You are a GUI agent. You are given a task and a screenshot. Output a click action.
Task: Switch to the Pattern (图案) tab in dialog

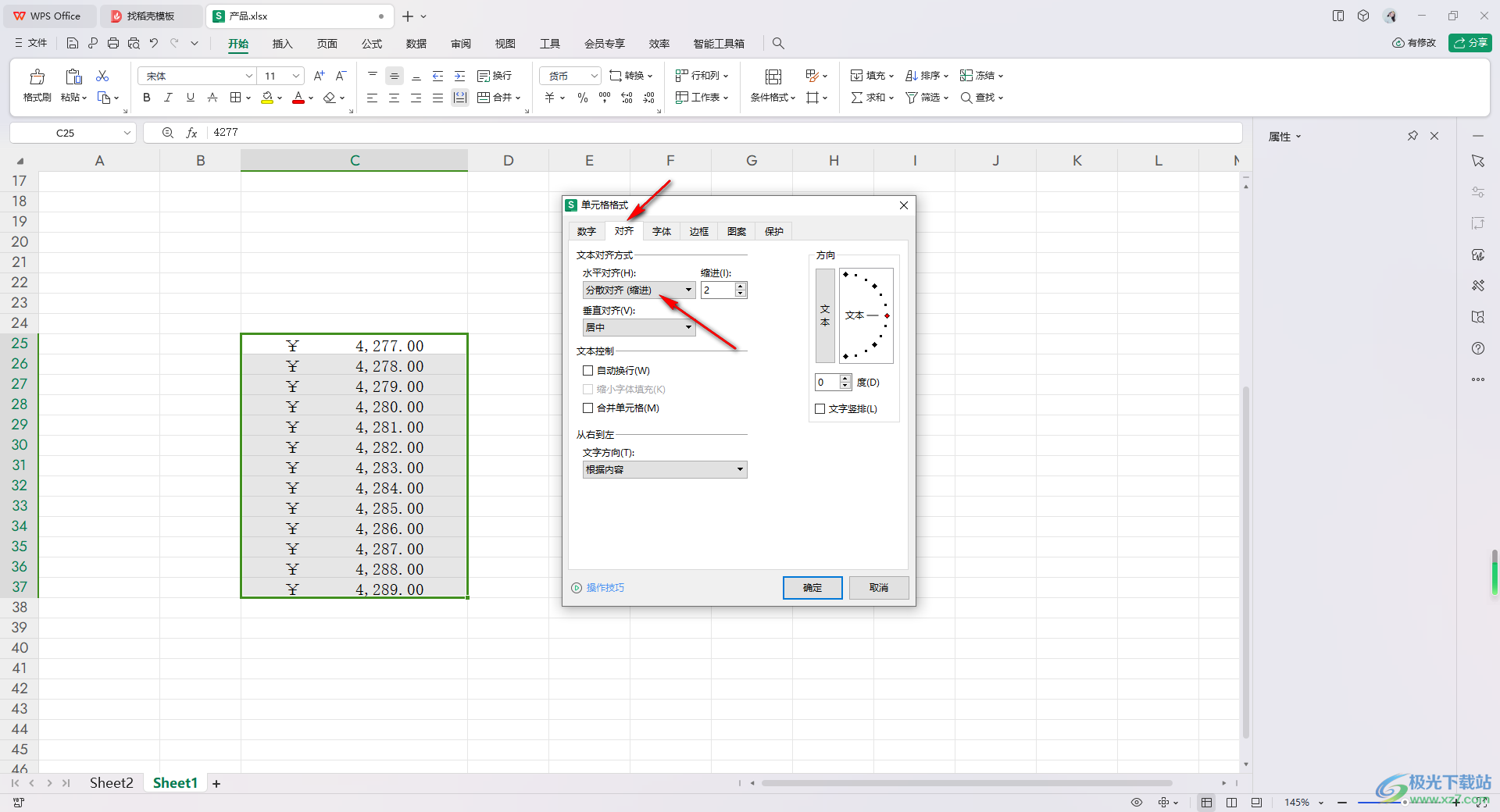pos(737,232)
